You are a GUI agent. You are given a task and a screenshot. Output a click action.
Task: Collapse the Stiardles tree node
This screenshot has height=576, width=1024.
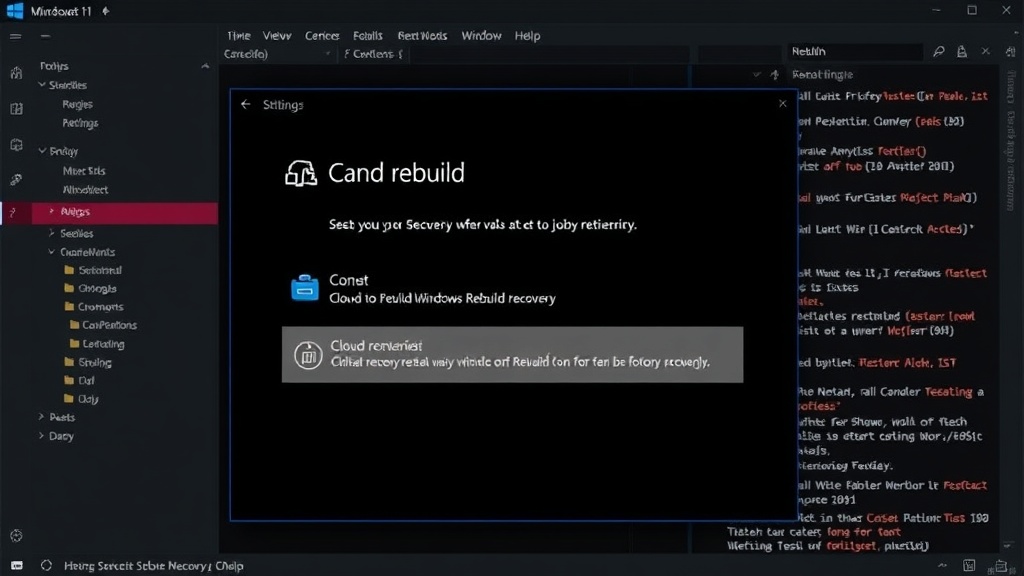click(42, 85)
